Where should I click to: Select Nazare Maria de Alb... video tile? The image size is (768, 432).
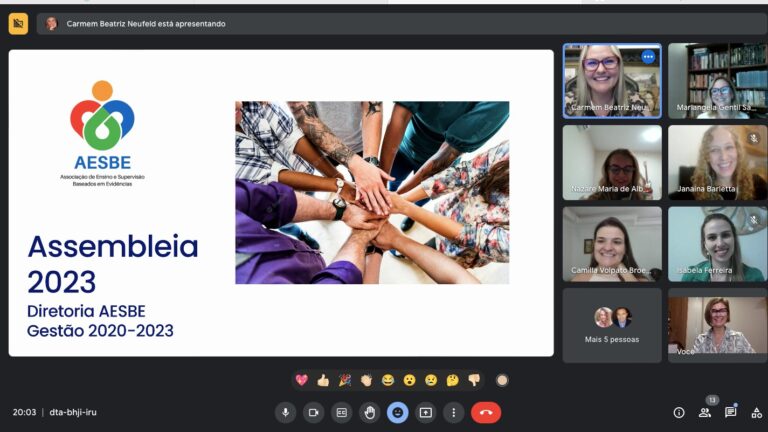pyautogui.click(x=612, y=162)
